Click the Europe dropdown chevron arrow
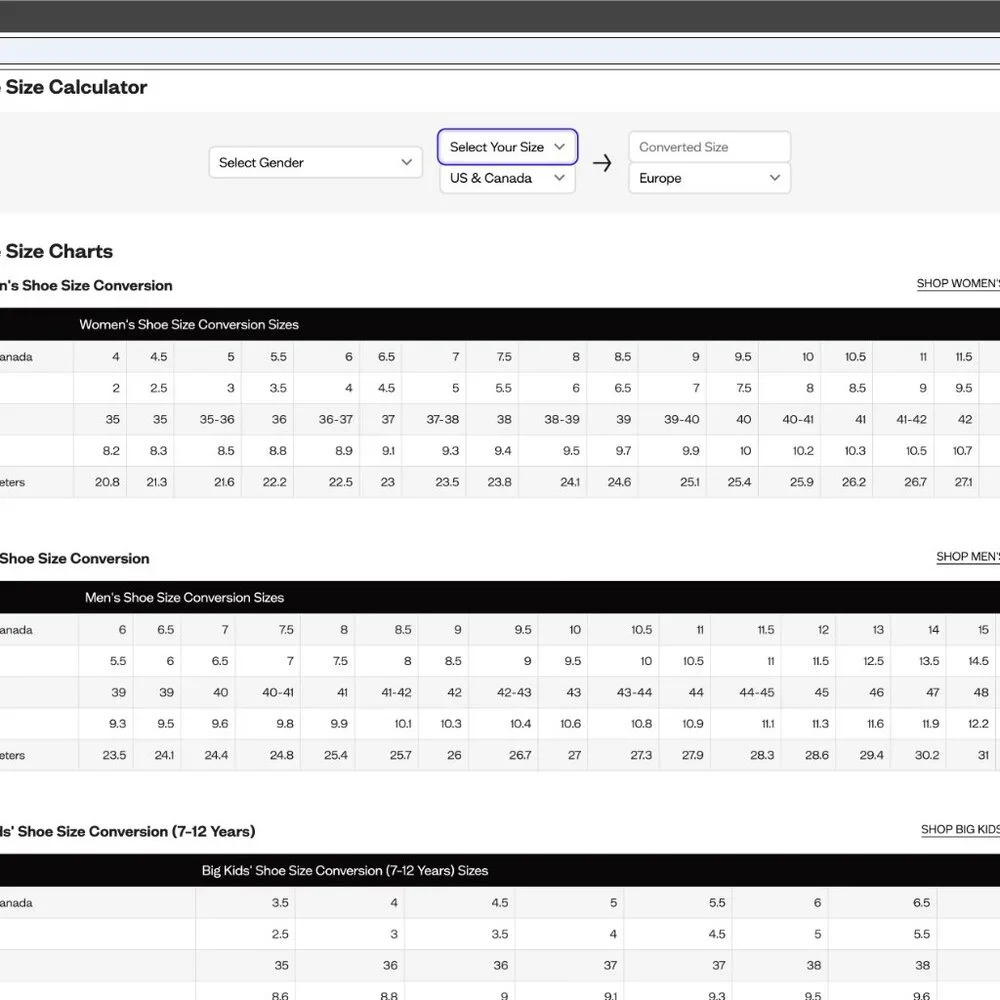This screenshot has height=1000, width=1000. [774, 178]
